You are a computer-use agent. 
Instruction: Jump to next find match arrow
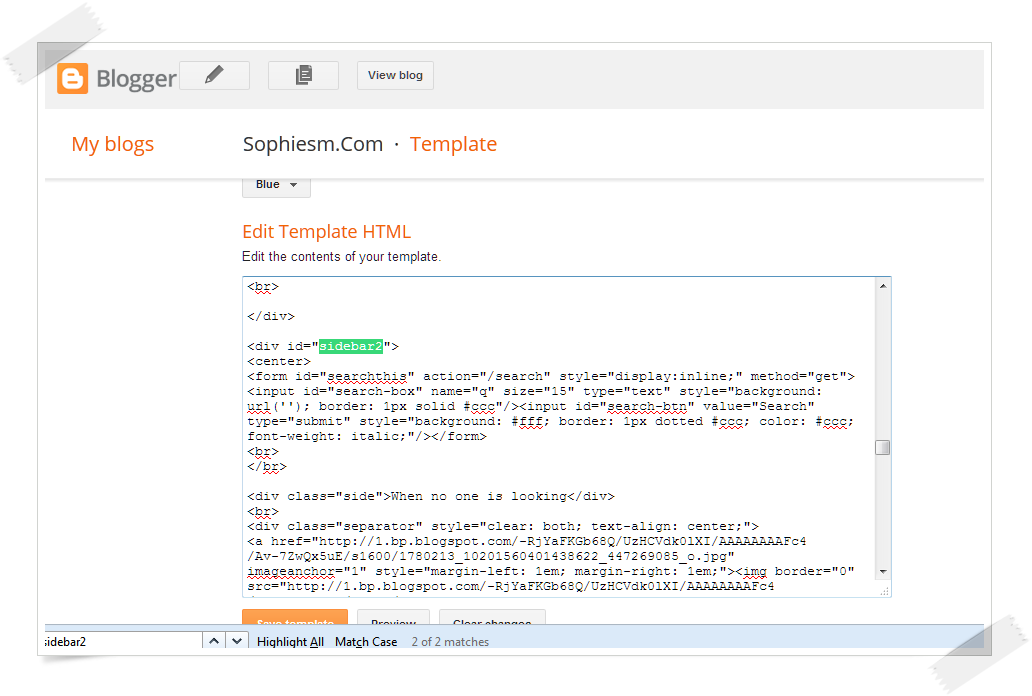[236, 641]
